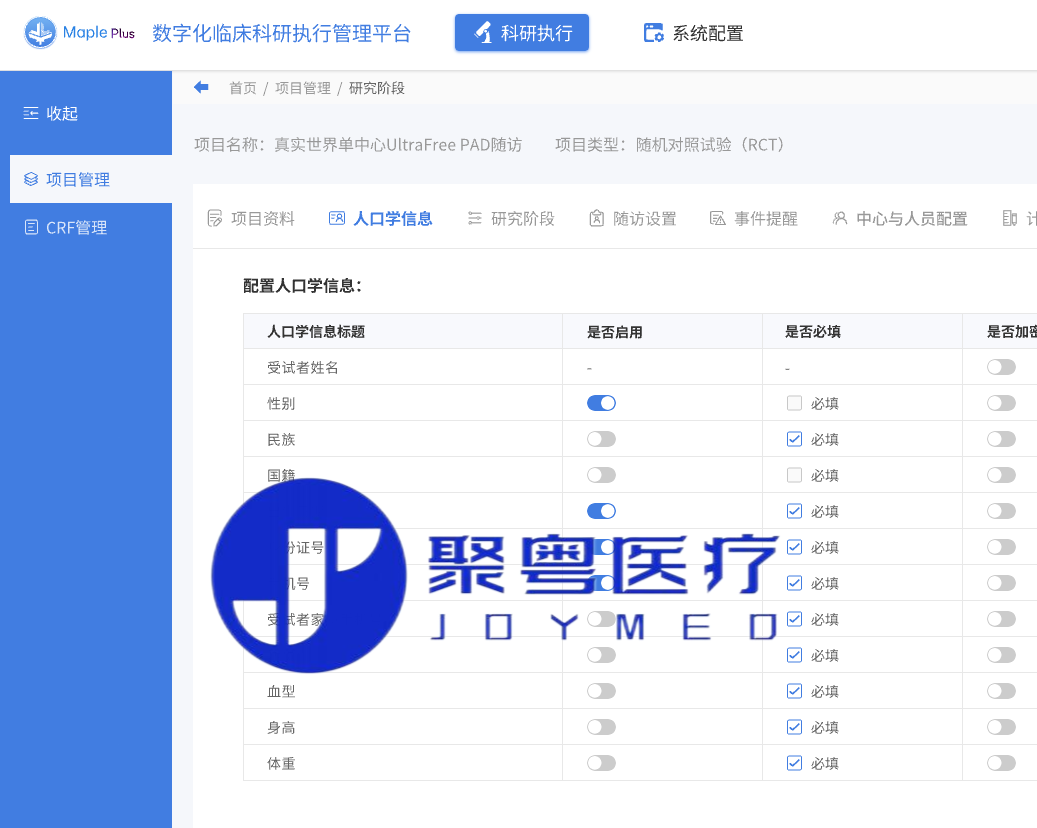
Task: Open the 事件提醒 tab
Action: point(754,219)
